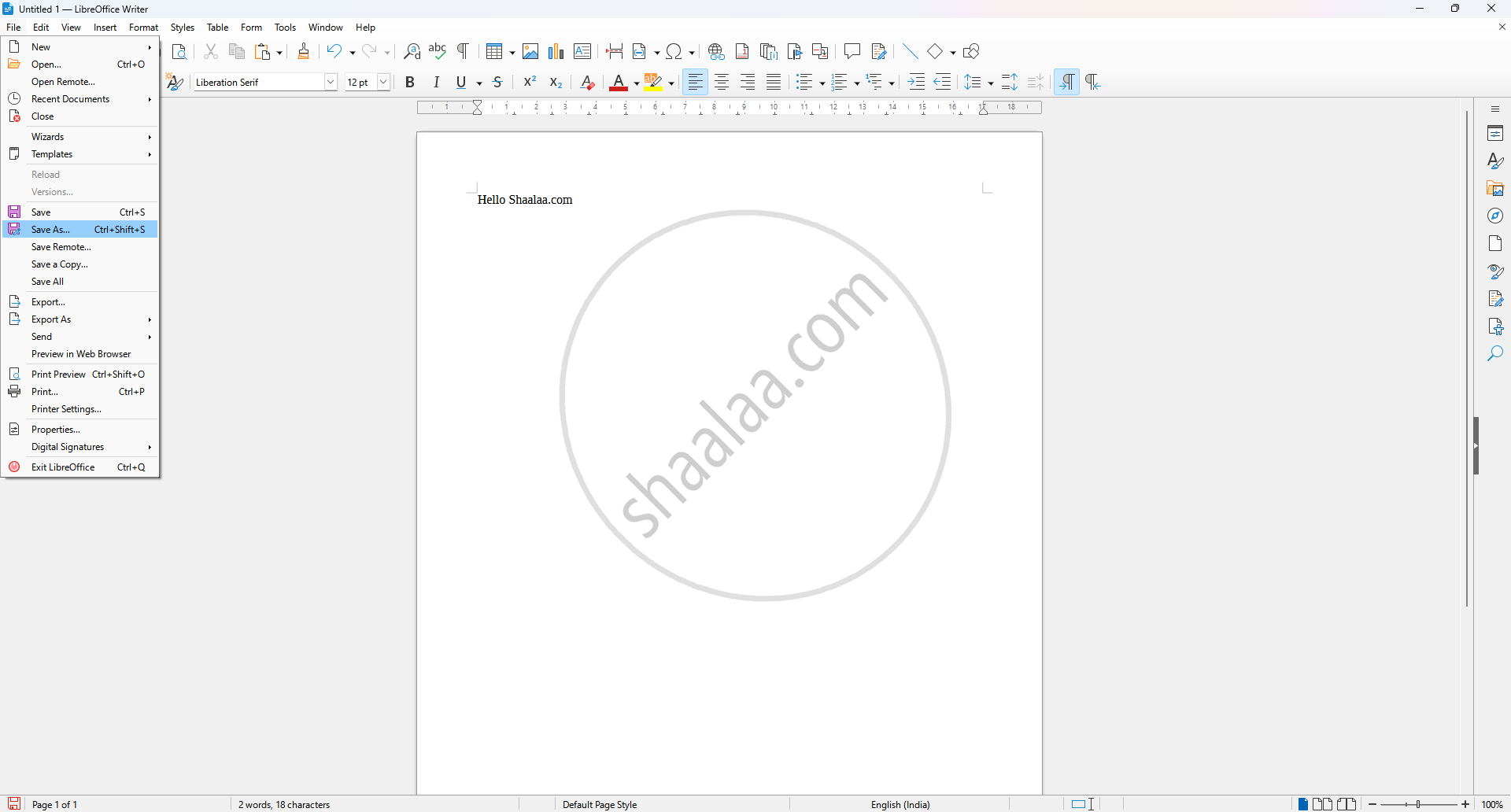This screenshot has width=1511, height=812.
Task: Click the red font color swatch
Action: (619, 83)
